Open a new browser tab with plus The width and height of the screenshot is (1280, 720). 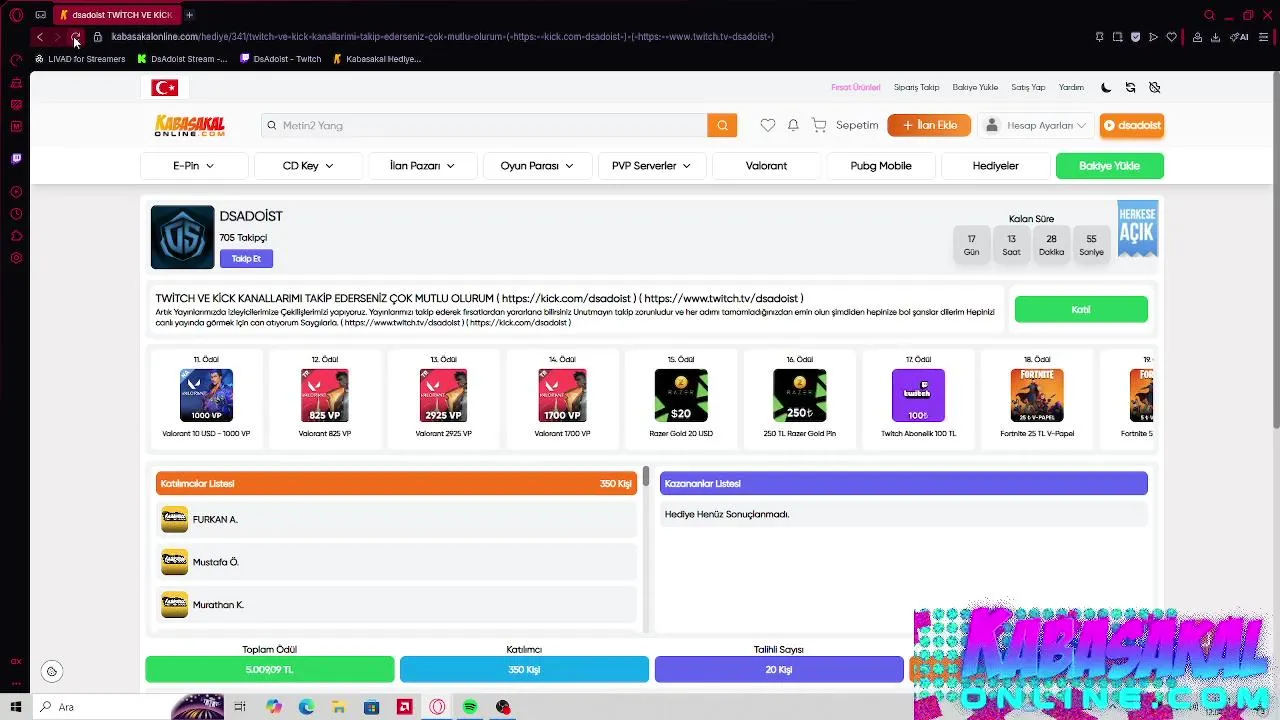(189, 15)
